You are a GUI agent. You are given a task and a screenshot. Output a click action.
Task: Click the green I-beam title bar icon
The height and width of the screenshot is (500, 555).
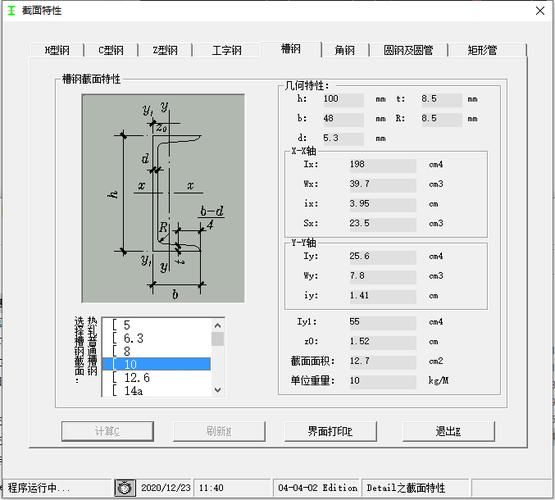coord(12,11)
